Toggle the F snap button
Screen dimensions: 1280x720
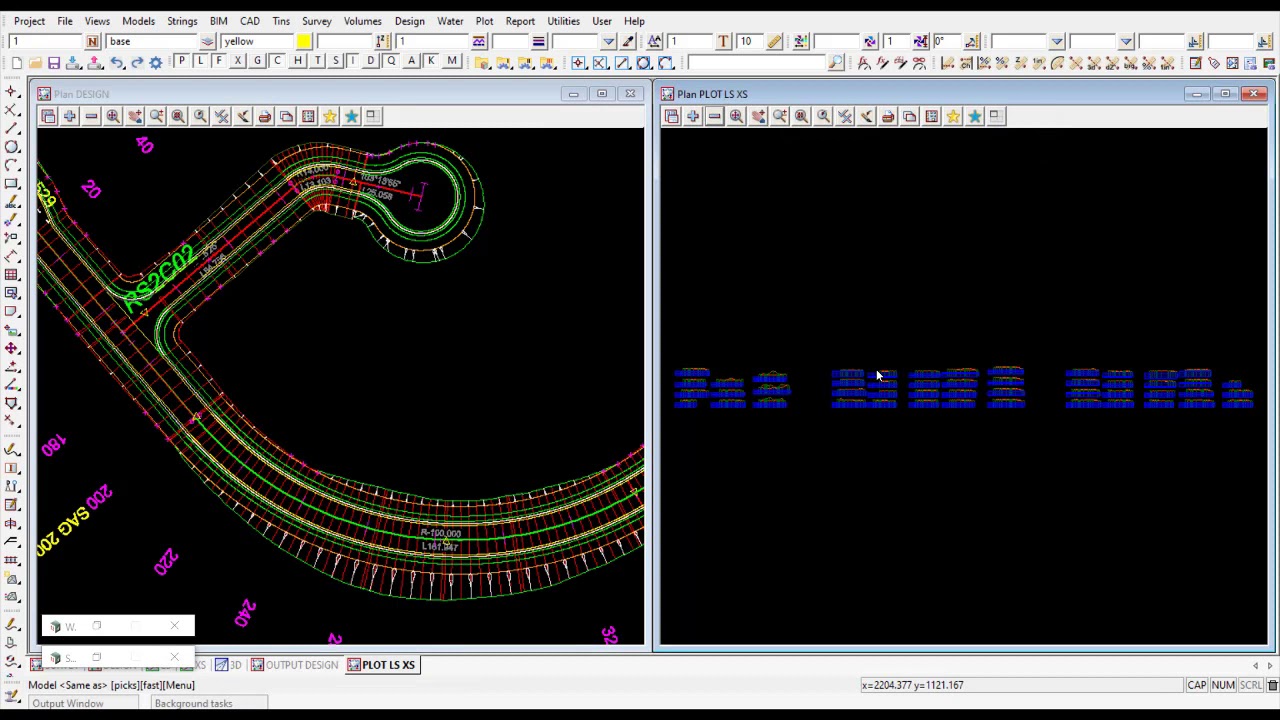pyautogui.click(x=219, y=62)
